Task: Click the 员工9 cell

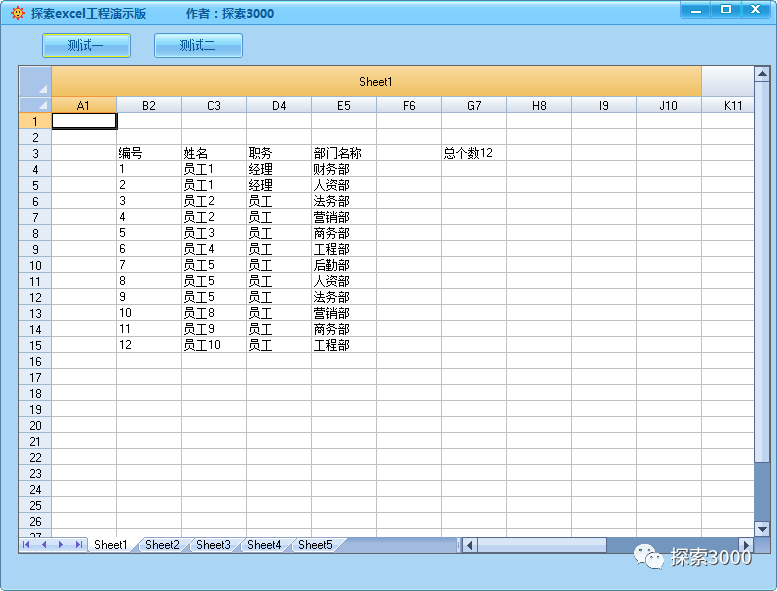Action: [x=214, y=329]
